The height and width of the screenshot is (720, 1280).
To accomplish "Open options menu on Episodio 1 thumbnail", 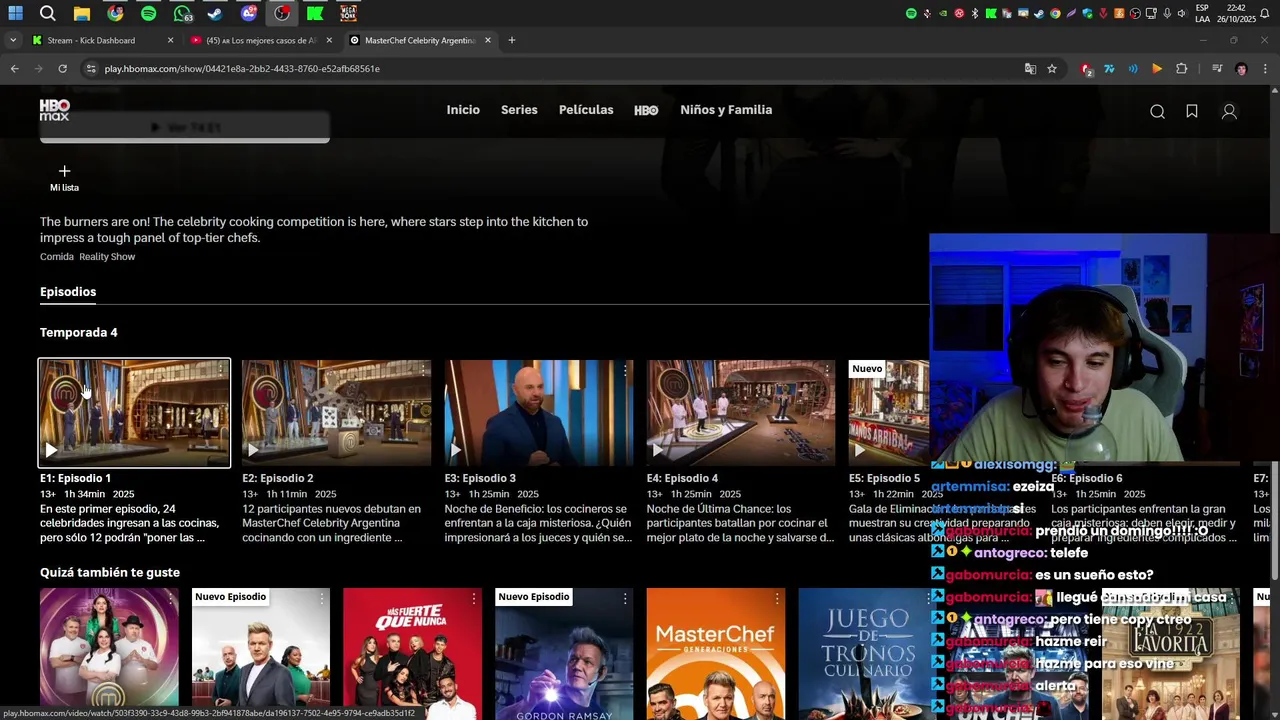I will 221,371.
